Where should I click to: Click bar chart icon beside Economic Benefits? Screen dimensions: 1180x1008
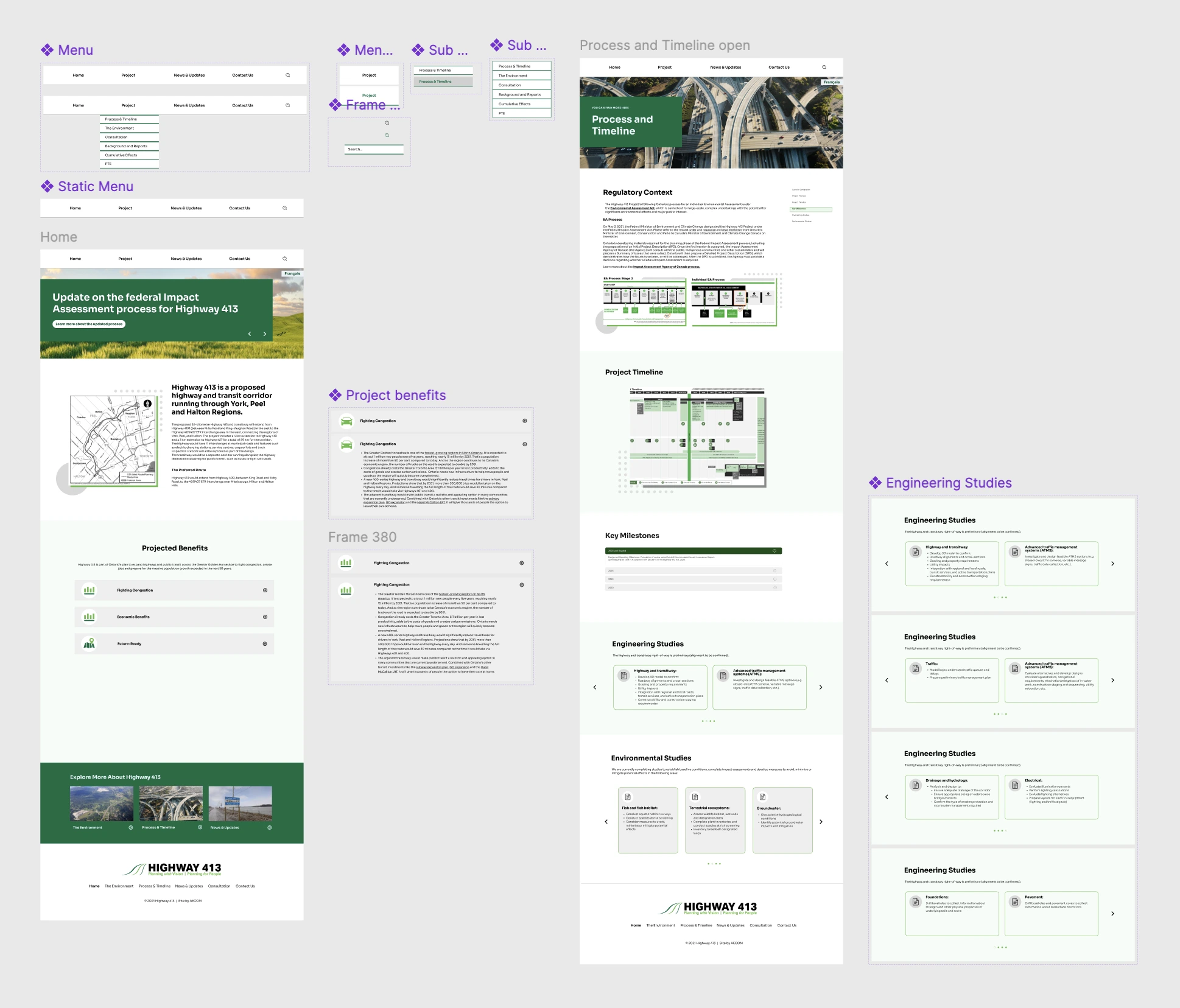(x=90, y=617)
